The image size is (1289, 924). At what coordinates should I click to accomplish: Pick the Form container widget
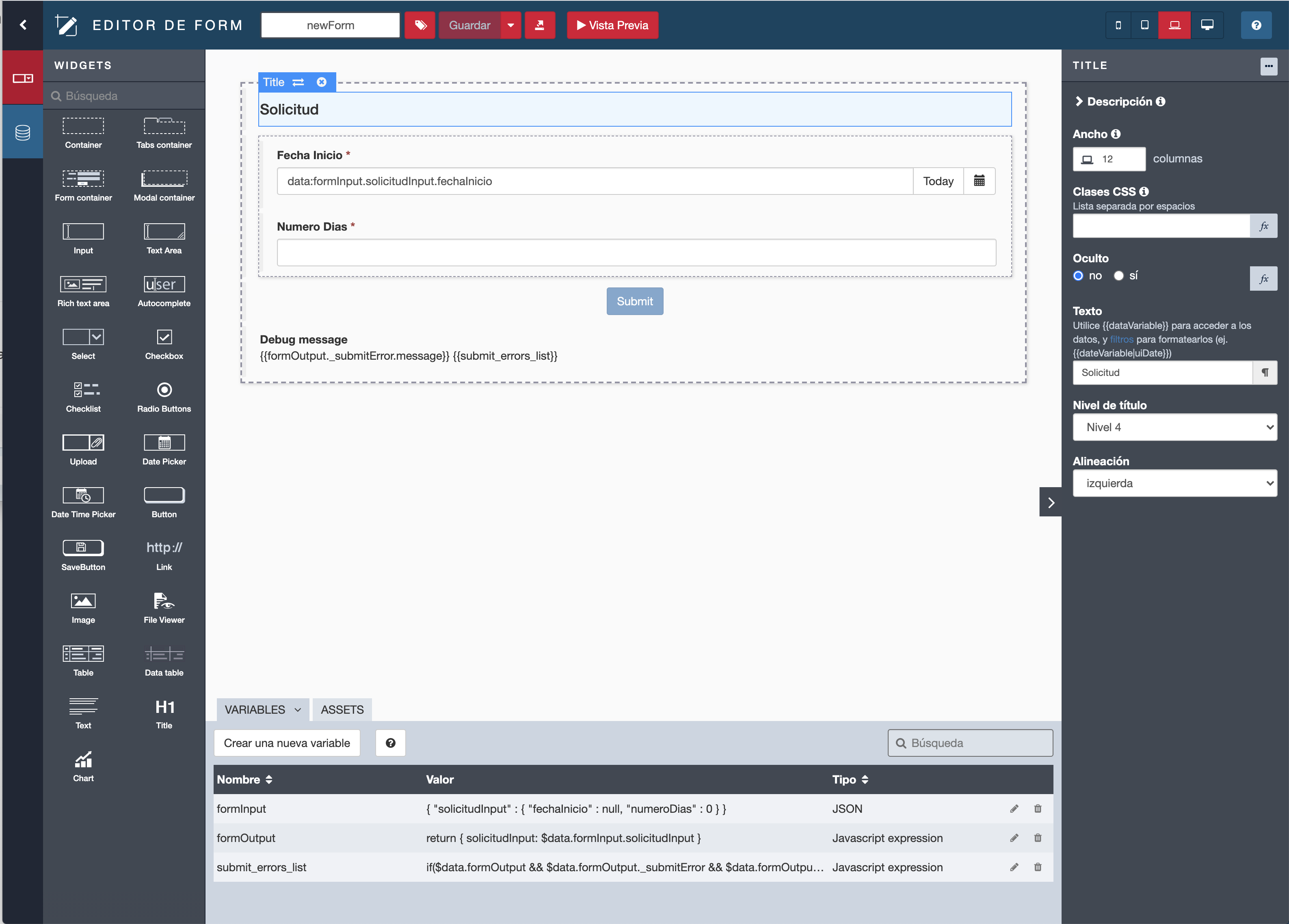pyautogui.click(x=83, y=186)
